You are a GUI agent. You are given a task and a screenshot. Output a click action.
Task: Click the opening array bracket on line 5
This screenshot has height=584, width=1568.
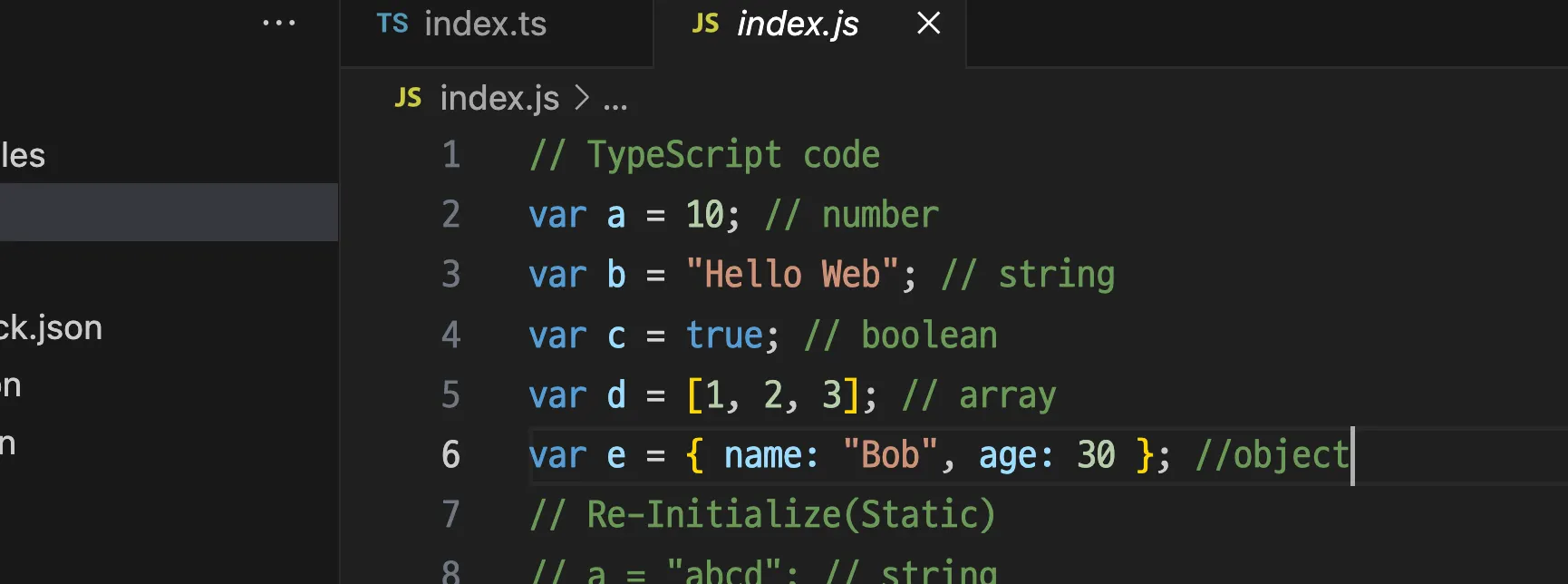(694, 395)
